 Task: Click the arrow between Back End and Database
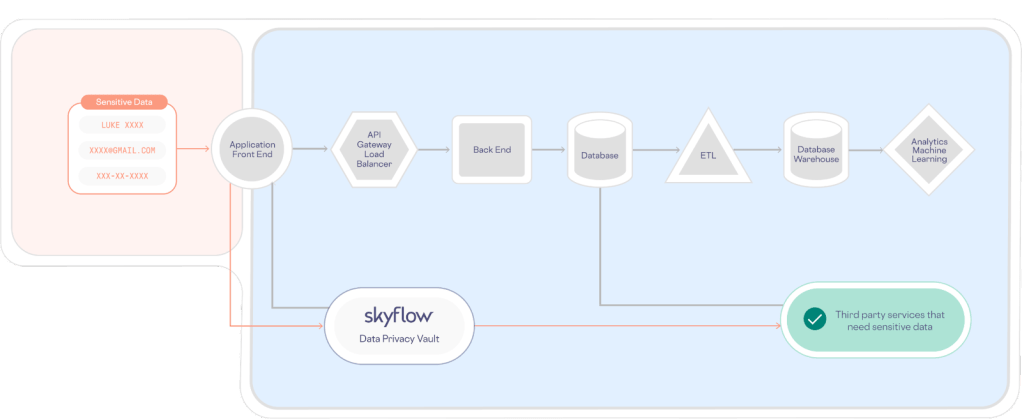pos(548,151)
